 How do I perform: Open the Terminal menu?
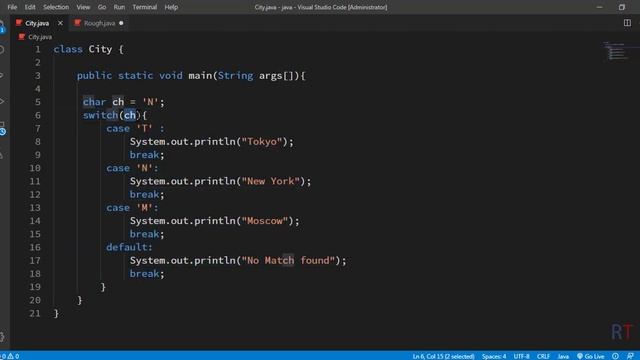coord(144,7)
